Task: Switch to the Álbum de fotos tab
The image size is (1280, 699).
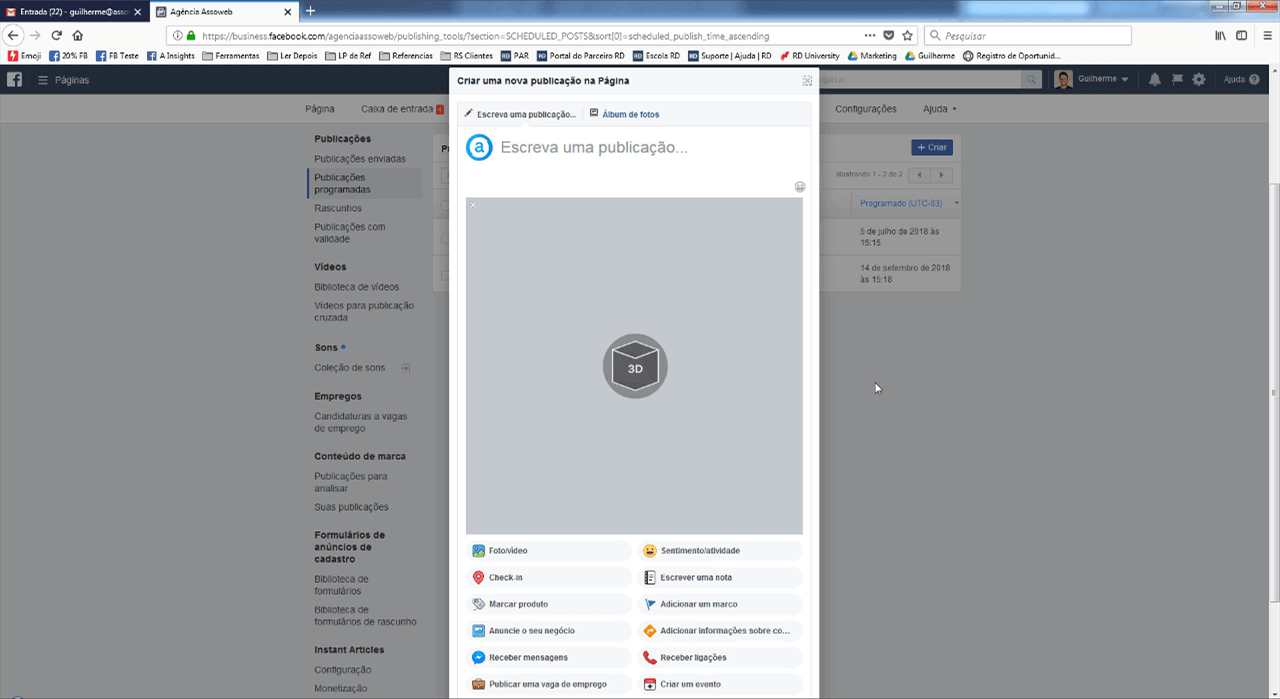Action: point(624,114)
